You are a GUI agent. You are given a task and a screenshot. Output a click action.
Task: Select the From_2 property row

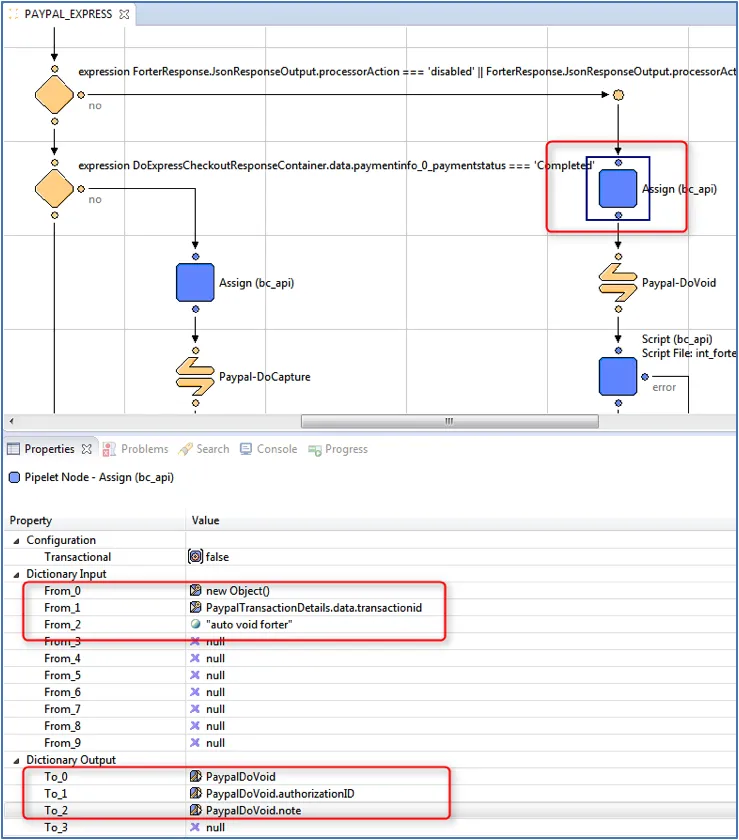coord(370,624)
